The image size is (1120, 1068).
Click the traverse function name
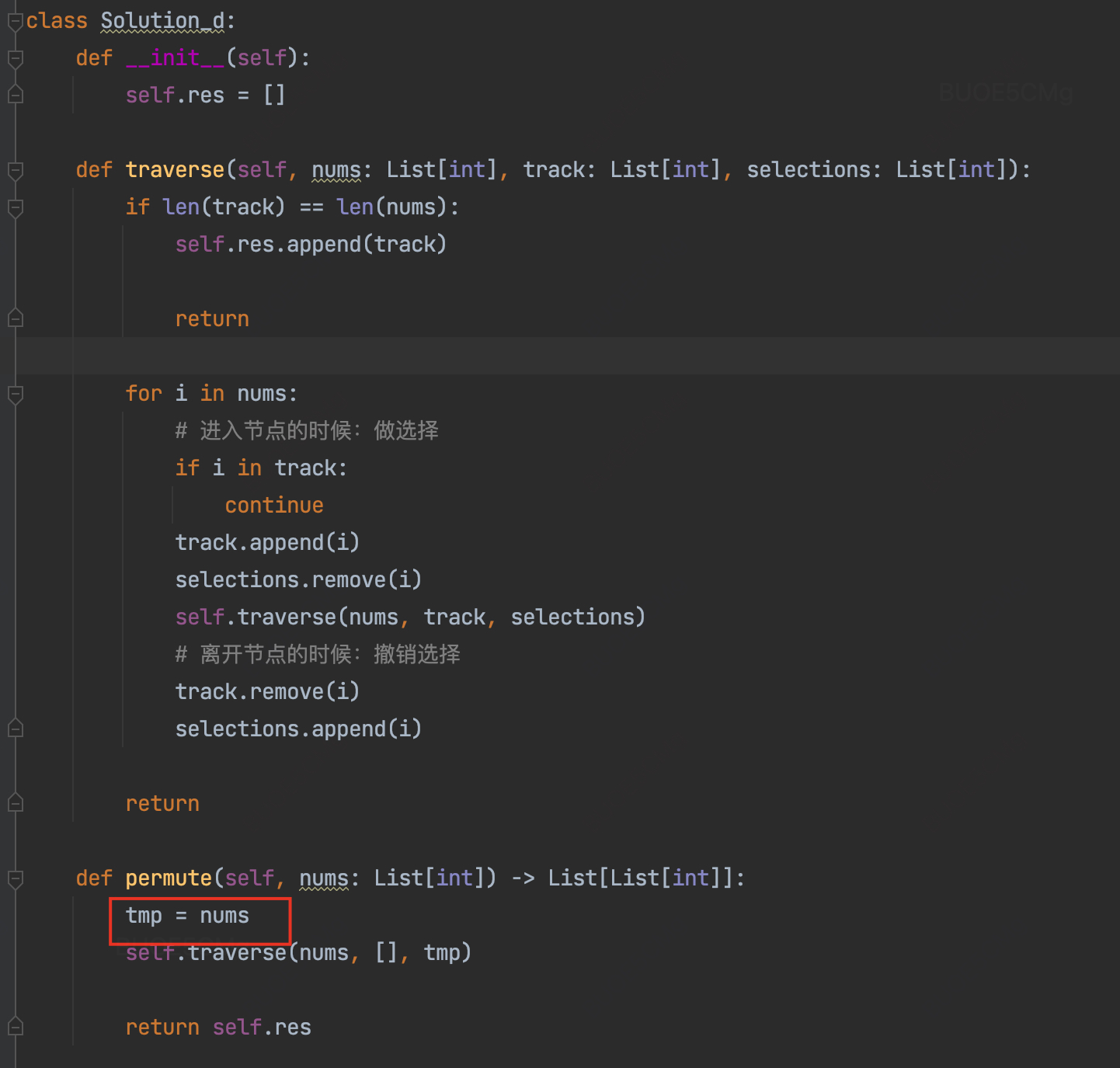tap(175, 170)
